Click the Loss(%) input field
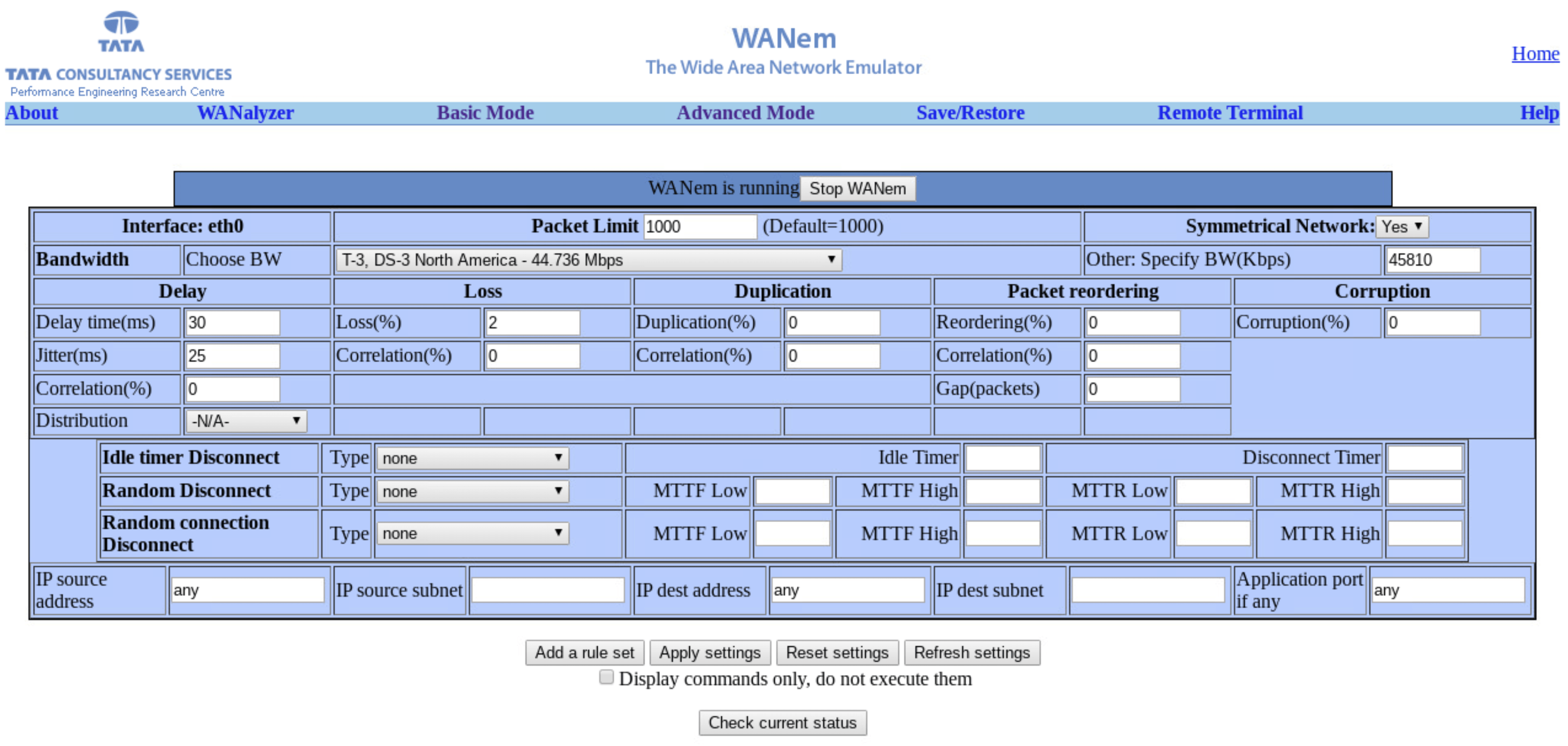1568x746 pixels. (532, 323)
